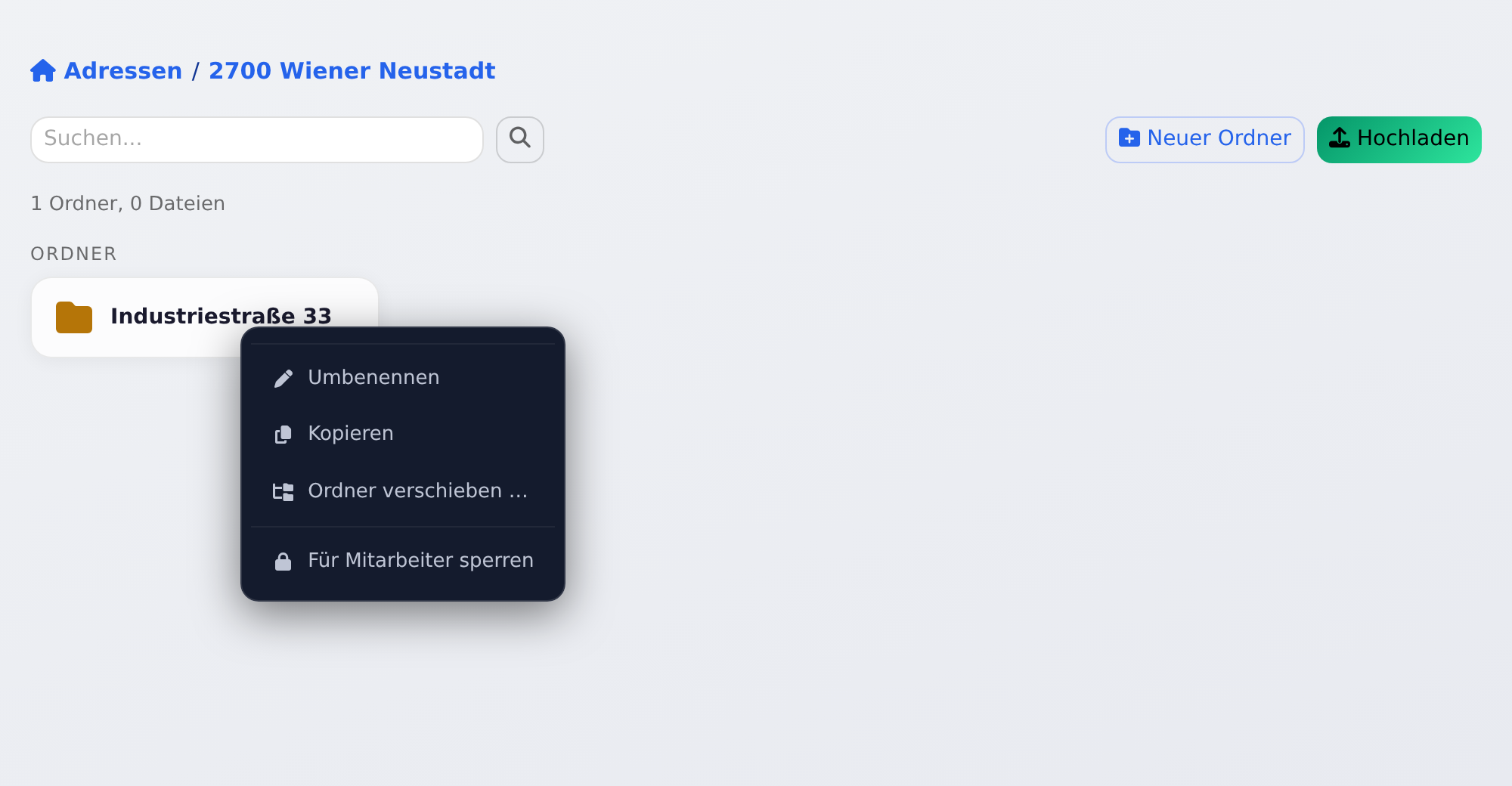1512x786 pixels.
Task: Choose Ordner verschieben from the menu
Action: 403,491
